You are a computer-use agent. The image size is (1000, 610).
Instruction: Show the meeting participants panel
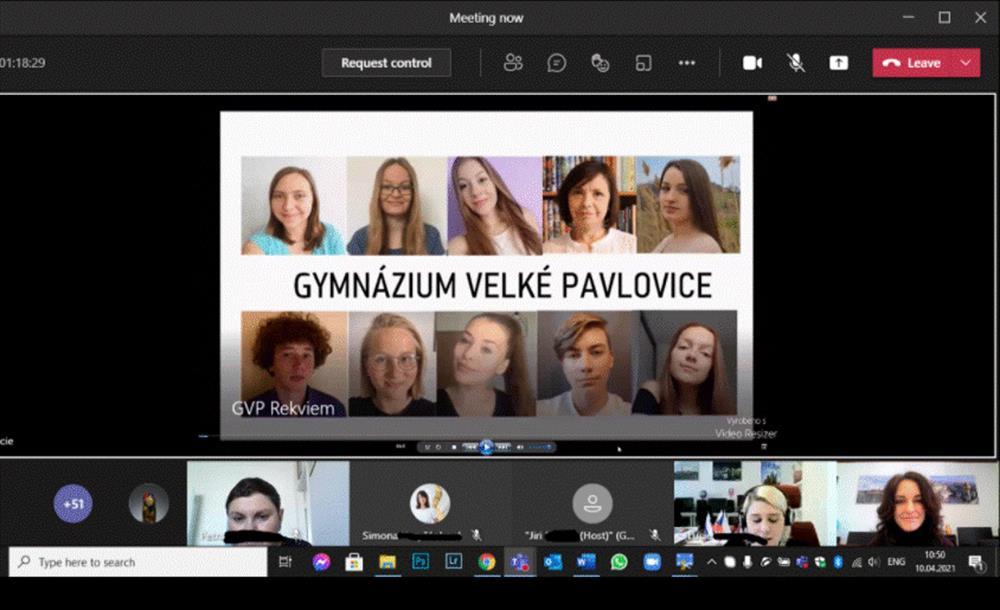pos(513,63)
